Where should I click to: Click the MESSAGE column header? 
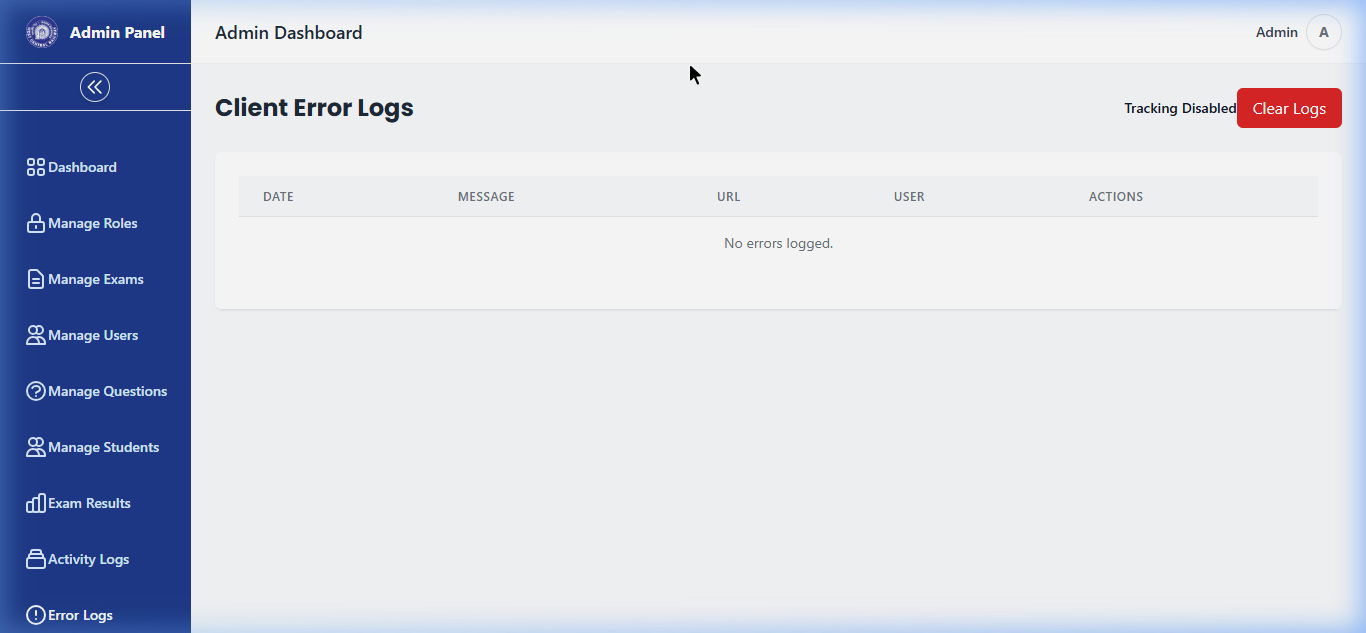point(486,197)
